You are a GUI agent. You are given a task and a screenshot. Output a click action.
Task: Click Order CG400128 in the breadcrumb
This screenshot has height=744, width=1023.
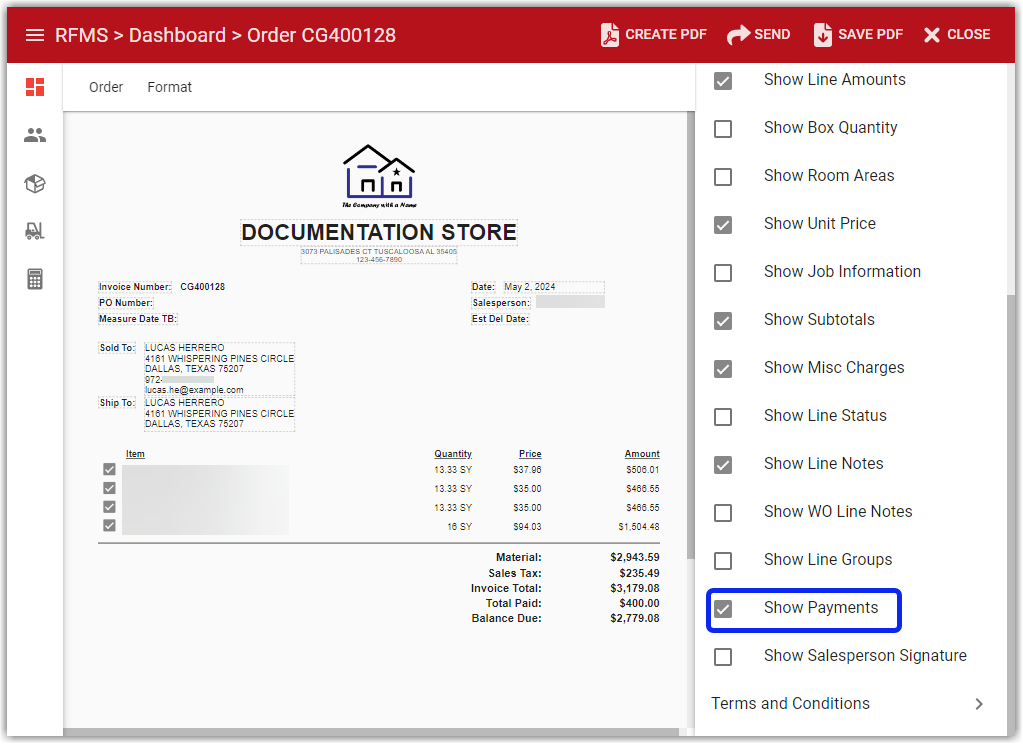pyautogui.click(x=321, y=35)
